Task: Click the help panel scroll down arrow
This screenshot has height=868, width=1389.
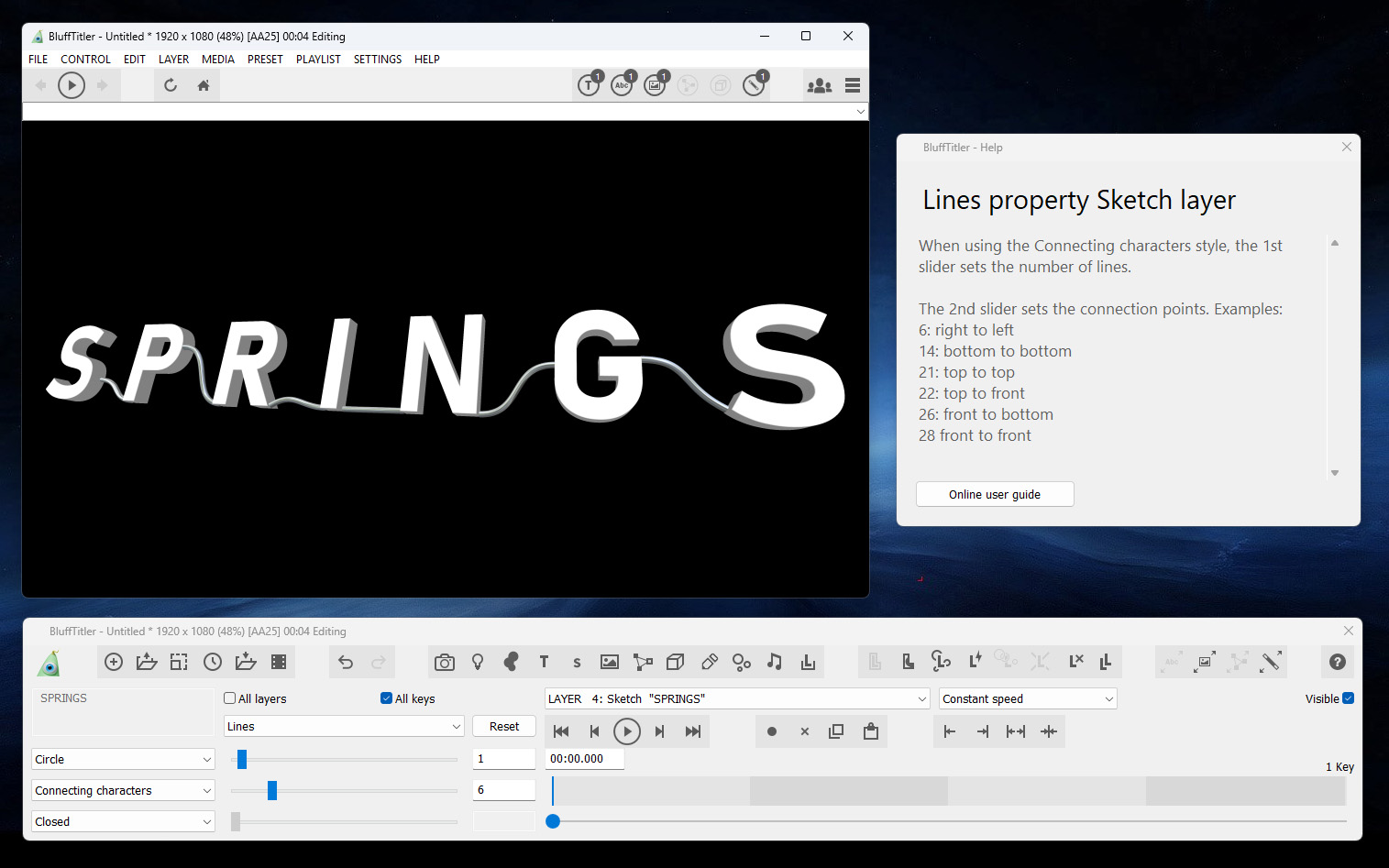Action: 1335,473
